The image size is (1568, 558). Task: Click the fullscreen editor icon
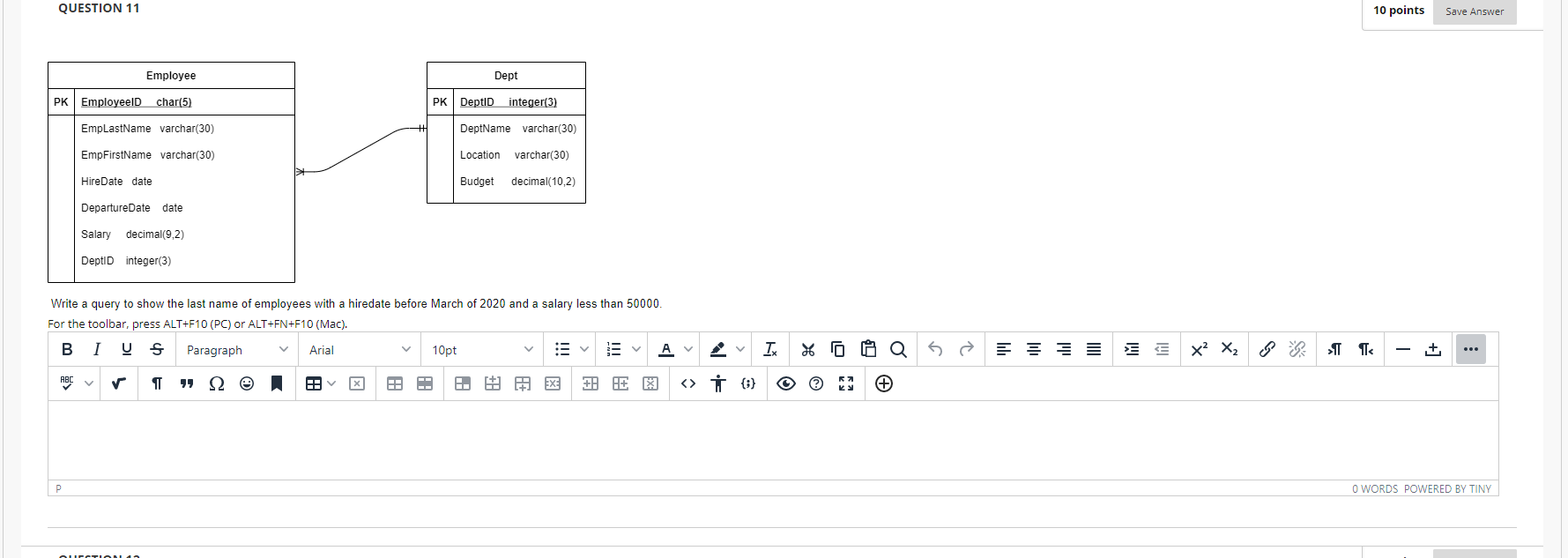click(x=846, y=383)
